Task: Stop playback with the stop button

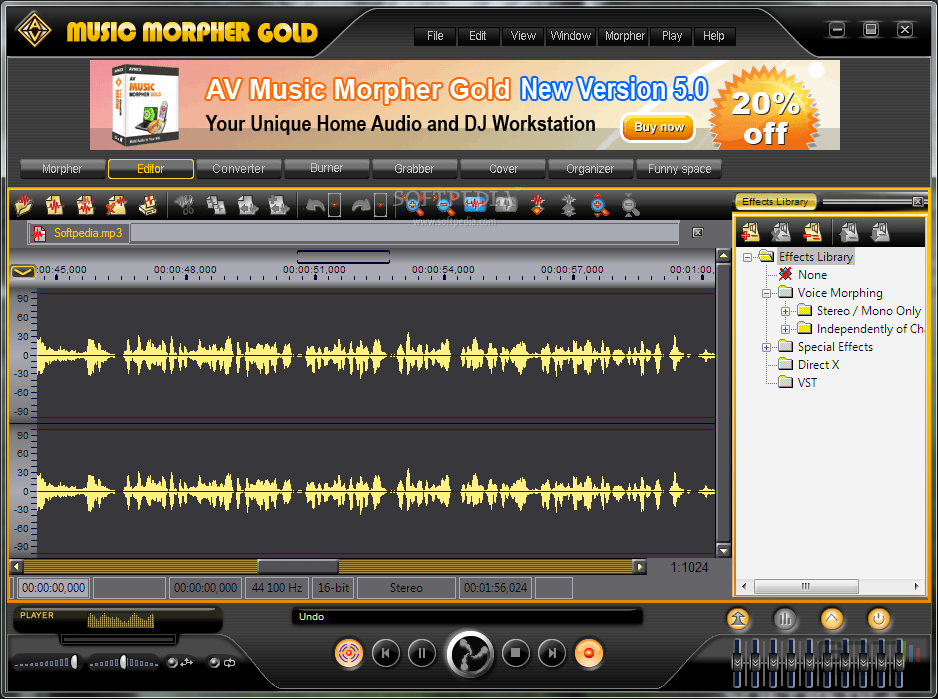Action: click(x=516, y=653)
